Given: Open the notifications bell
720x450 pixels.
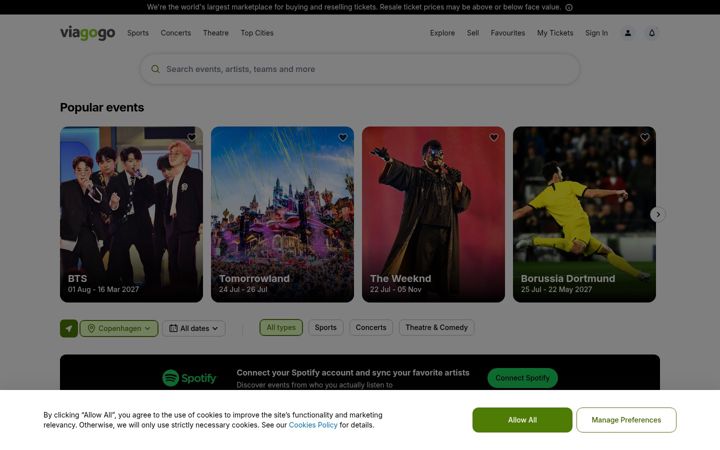Looking at the screenshot, I should (652, 33).
